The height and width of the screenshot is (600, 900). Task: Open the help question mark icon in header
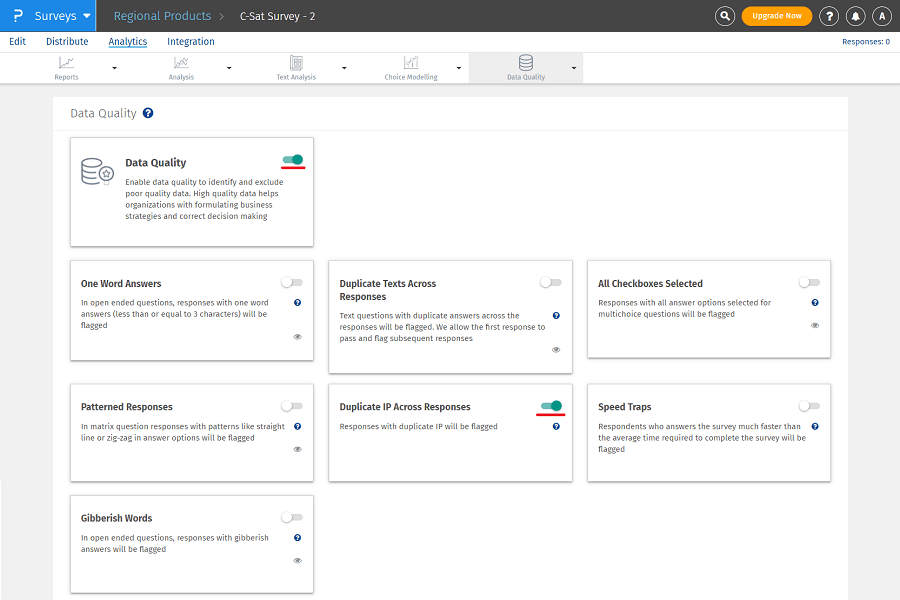coord(828,16)
